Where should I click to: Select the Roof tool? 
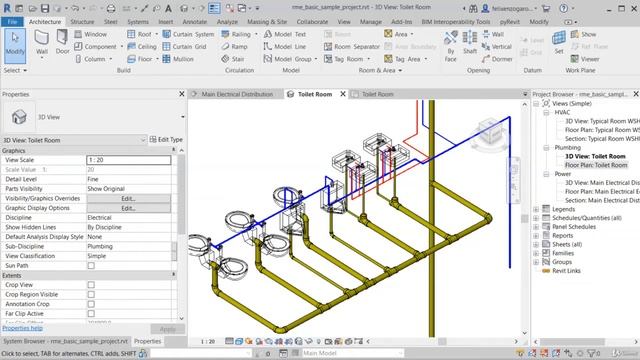140,34
